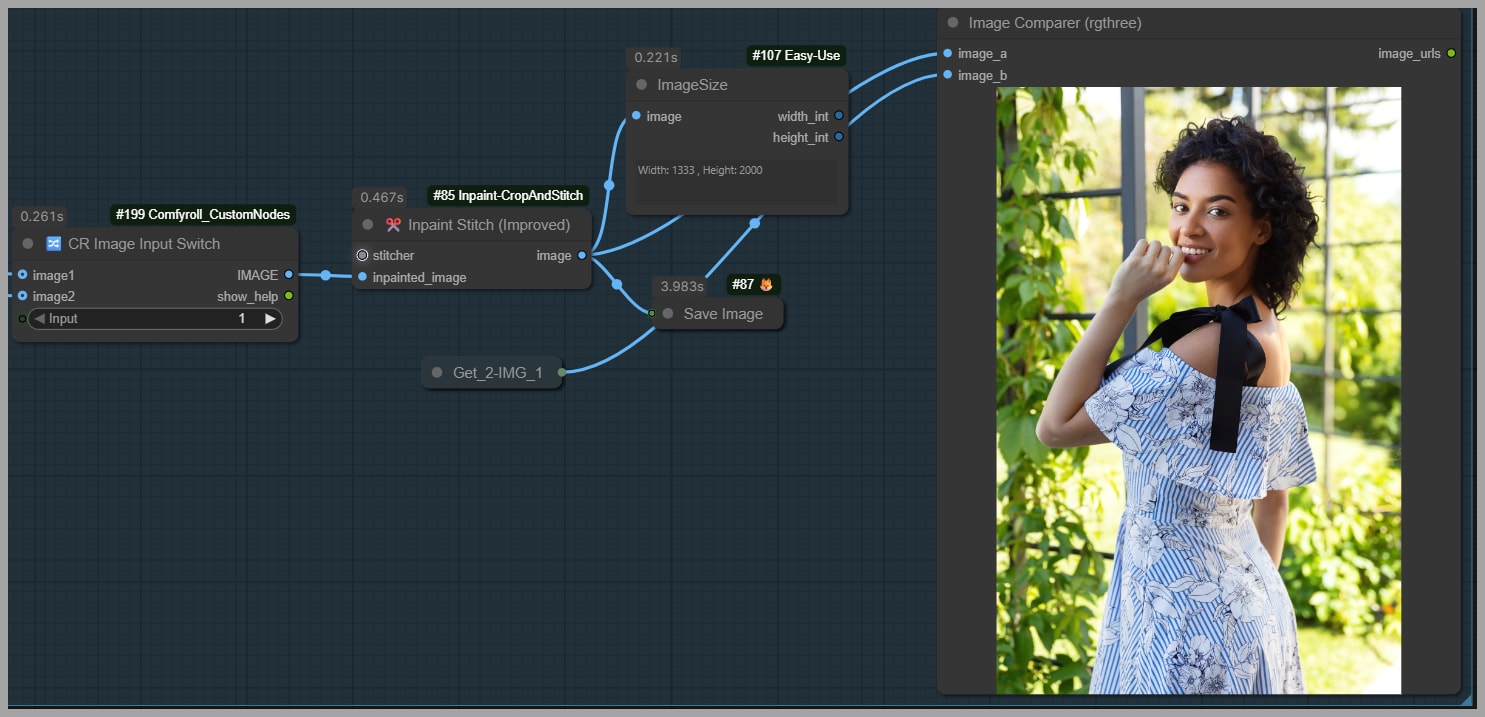Click the shuffle icon on CR Image Input Switch

(x=54, y=244)
